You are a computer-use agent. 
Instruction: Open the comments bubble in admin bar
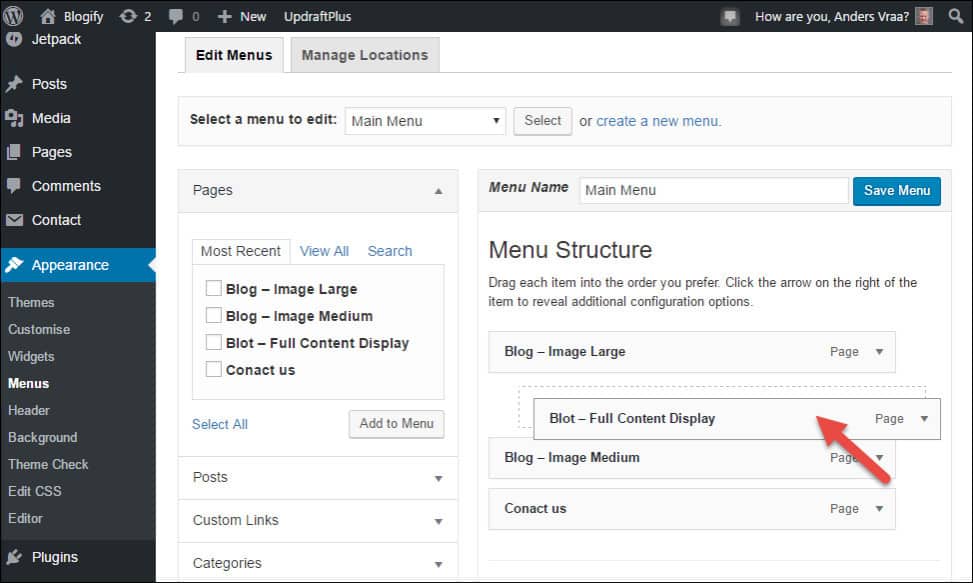coord(177,16)
